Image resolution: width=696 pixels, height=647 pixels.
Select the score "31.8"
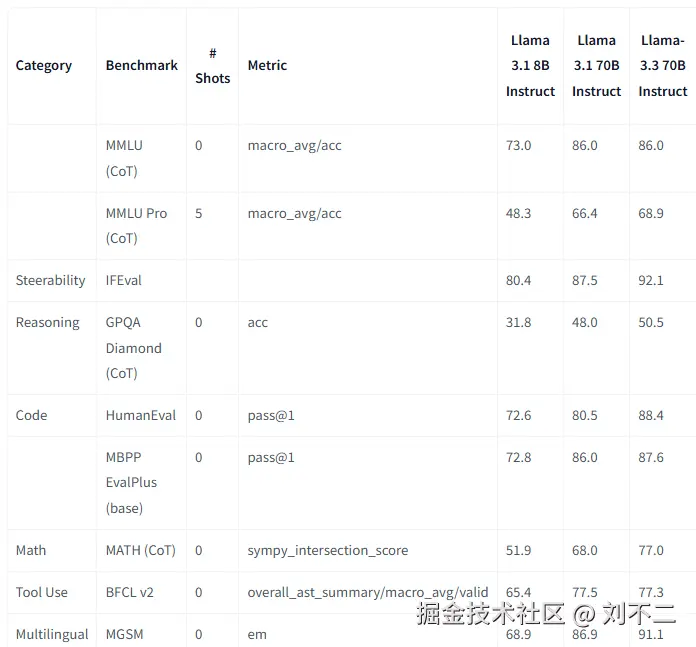click(518, 323)
